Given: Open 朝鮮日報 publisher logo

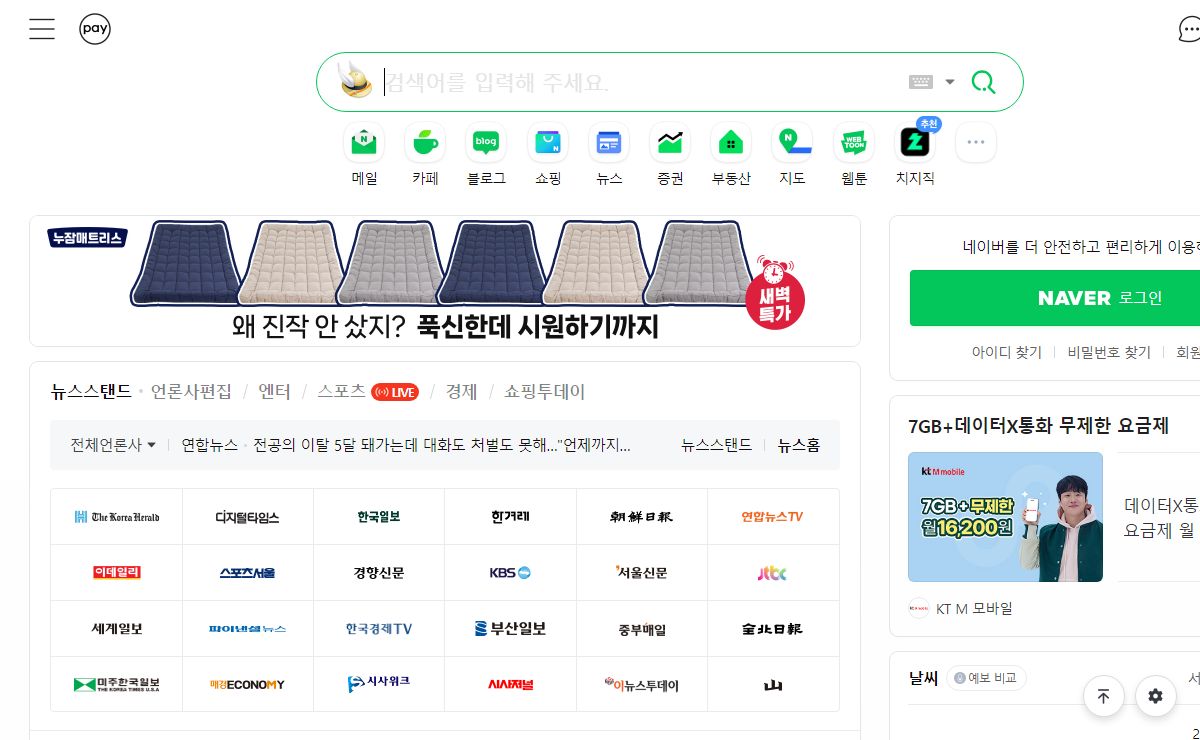Looking at the screenshot, I should tap(642, 517).
